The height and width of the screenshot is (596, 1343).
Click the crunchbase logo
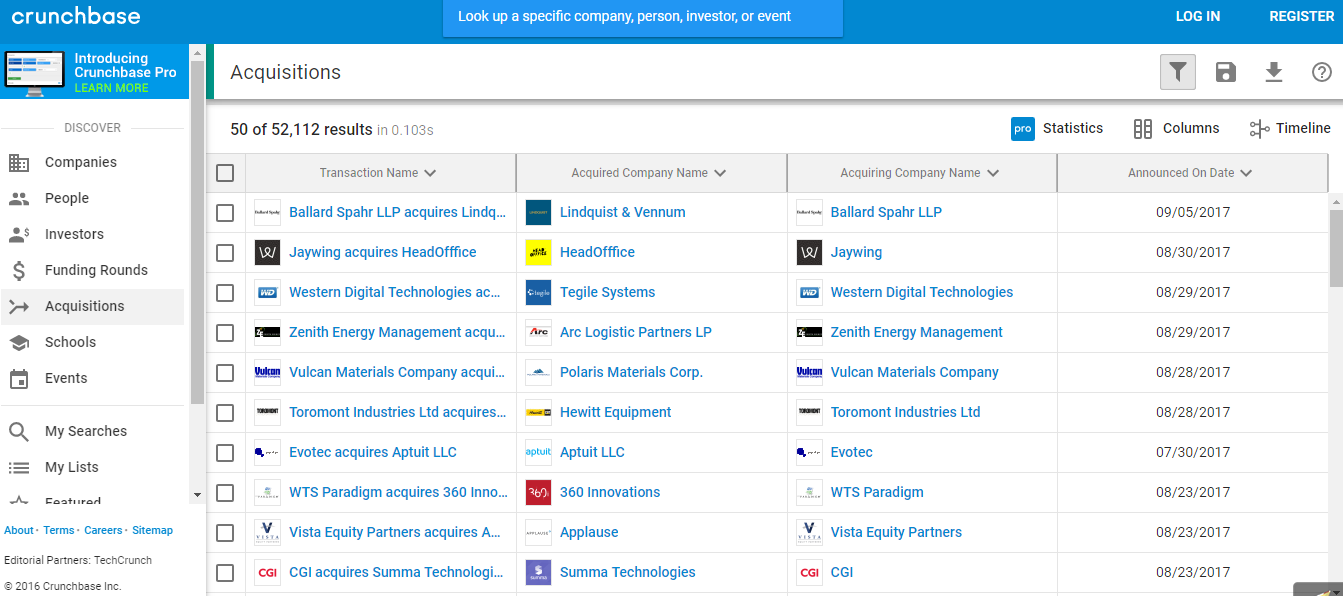tap(76, 16)
